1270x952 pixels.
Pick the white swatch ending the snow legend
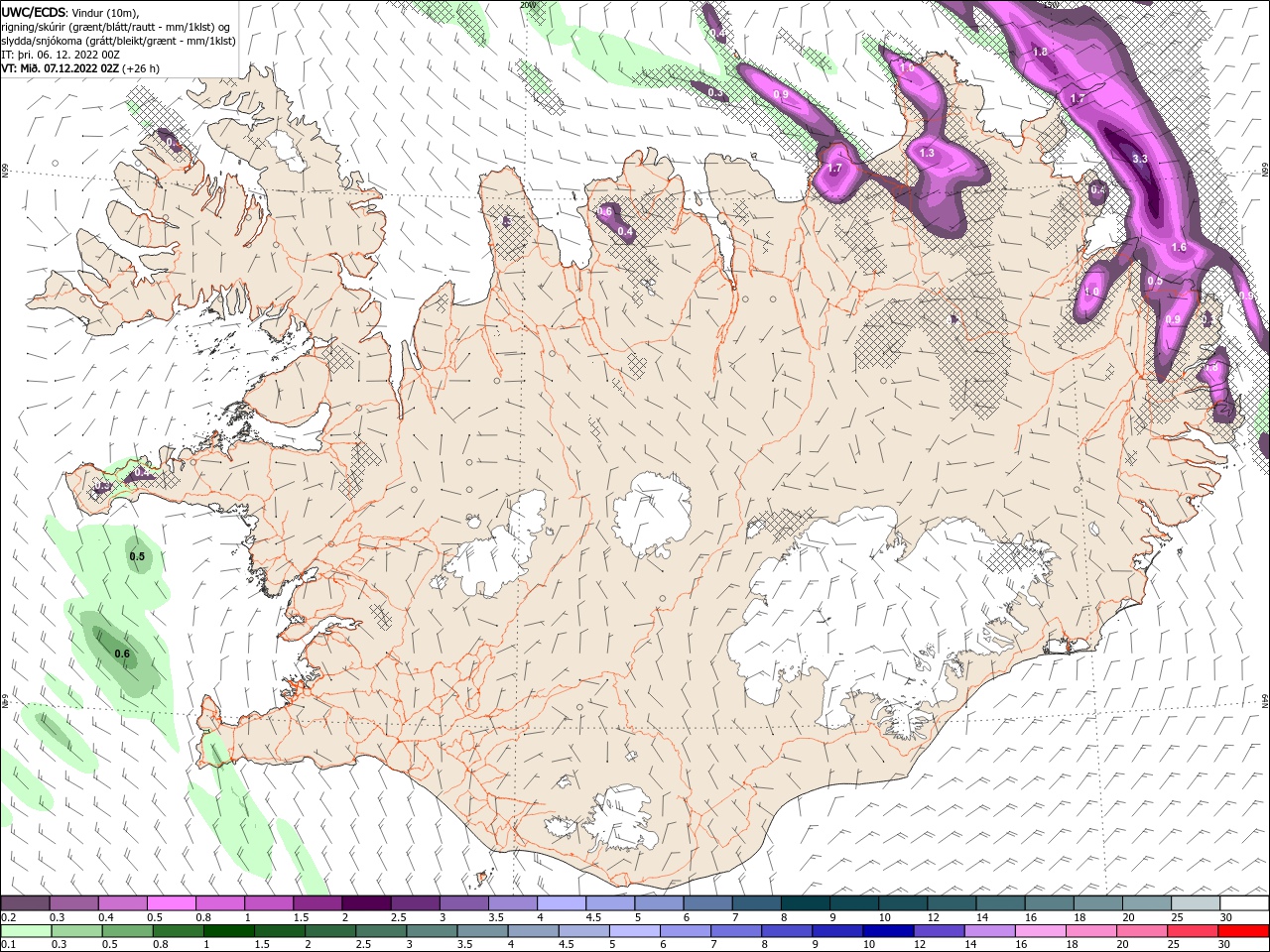point(1242,903)
